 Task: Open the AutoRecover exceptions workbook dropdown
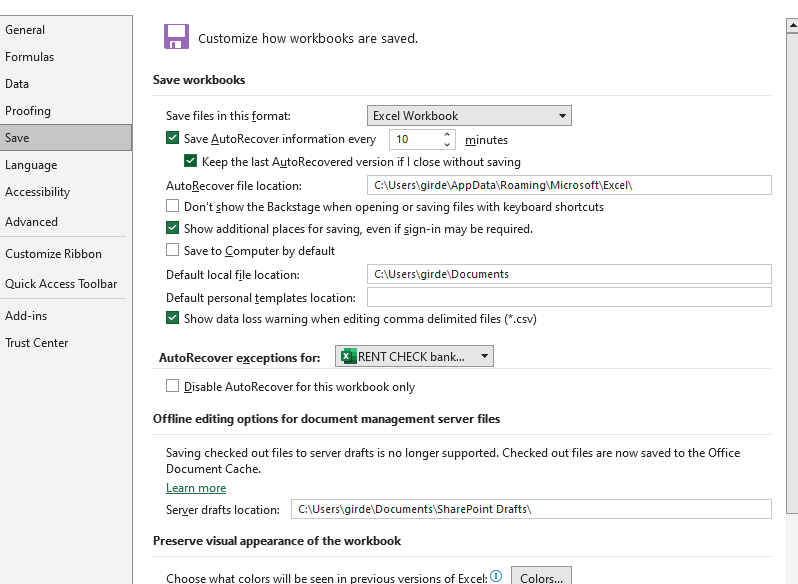click(x=414, y=356)
